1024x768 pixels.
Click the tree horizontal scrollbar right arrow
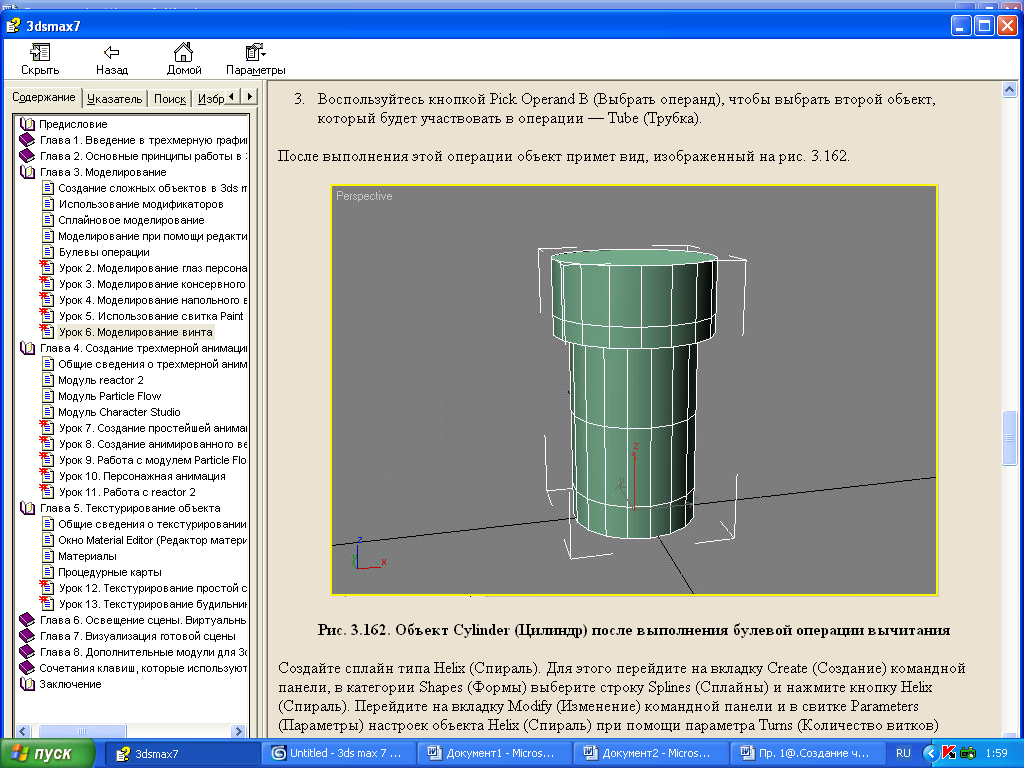238,731
